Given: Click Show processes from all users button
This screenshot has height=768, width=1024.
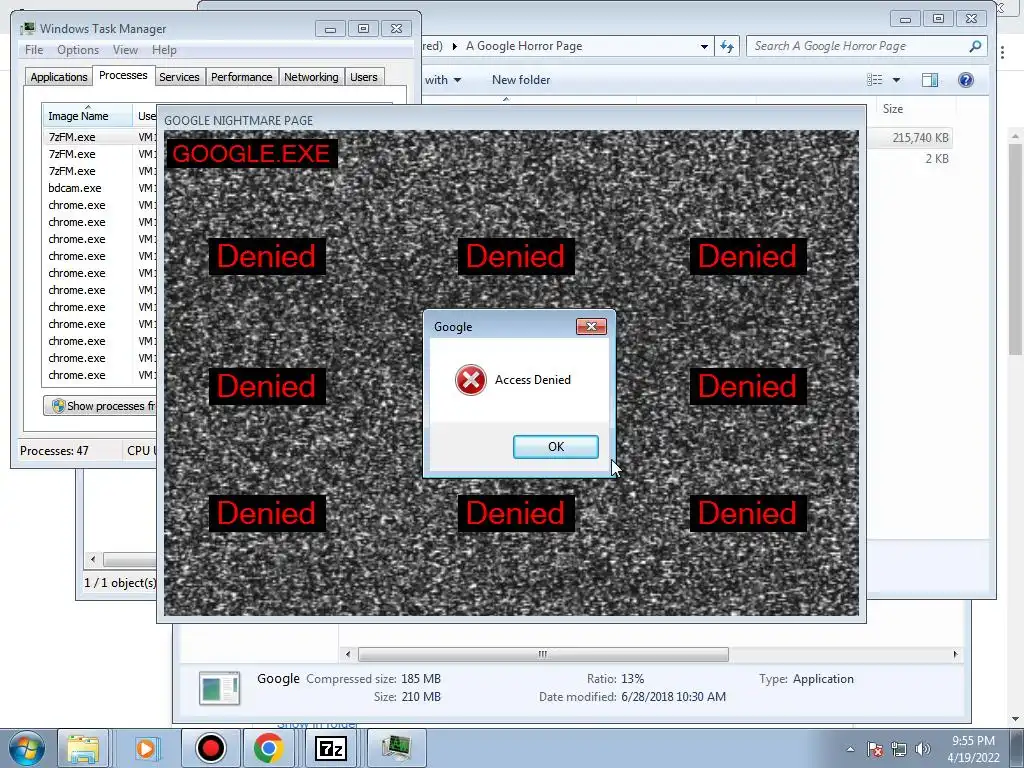Looking at the screenshot, I should (100, 406).
